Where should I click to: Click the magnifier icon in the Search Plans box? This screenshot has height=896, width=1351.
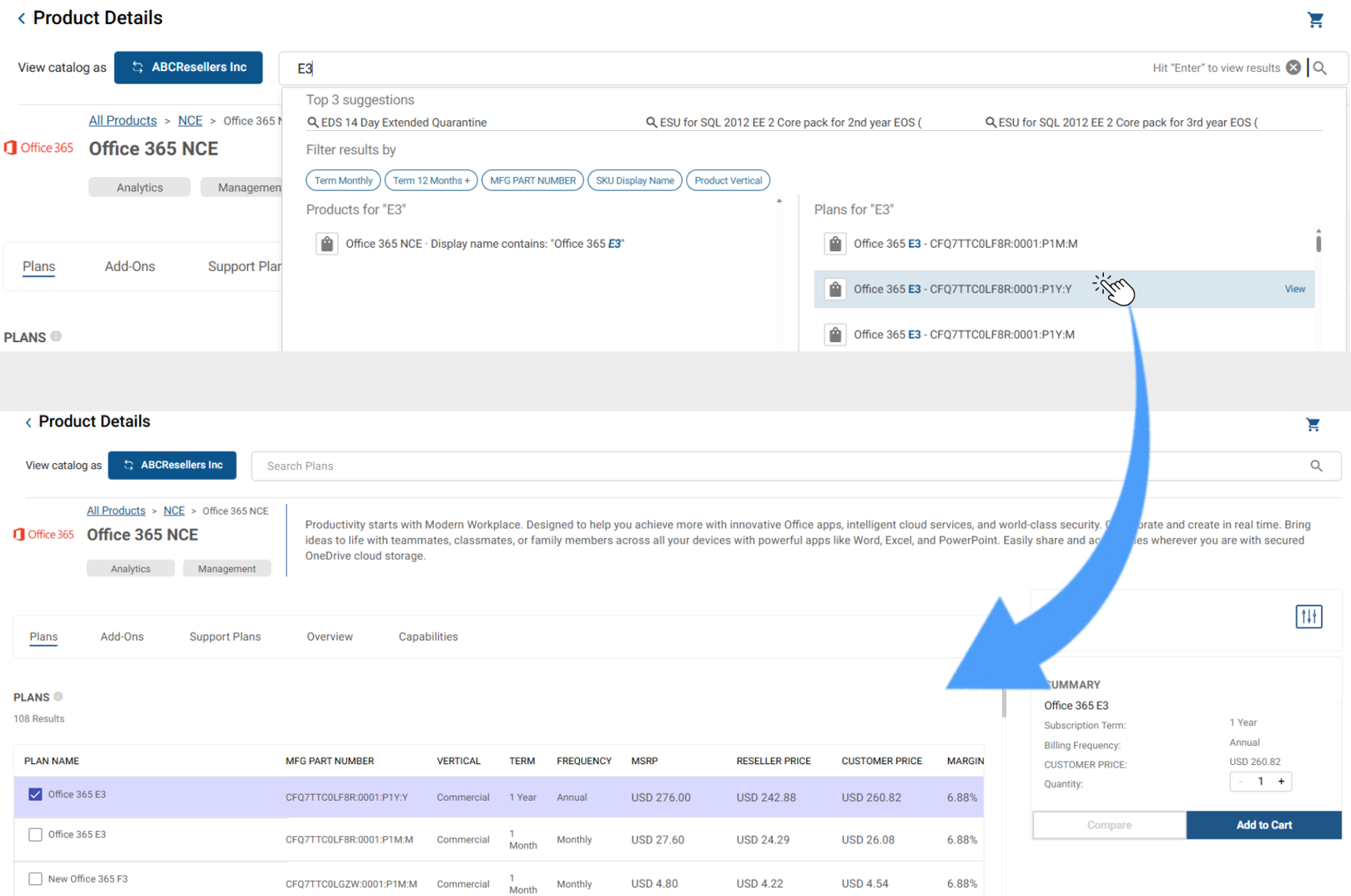(1316, 466)
